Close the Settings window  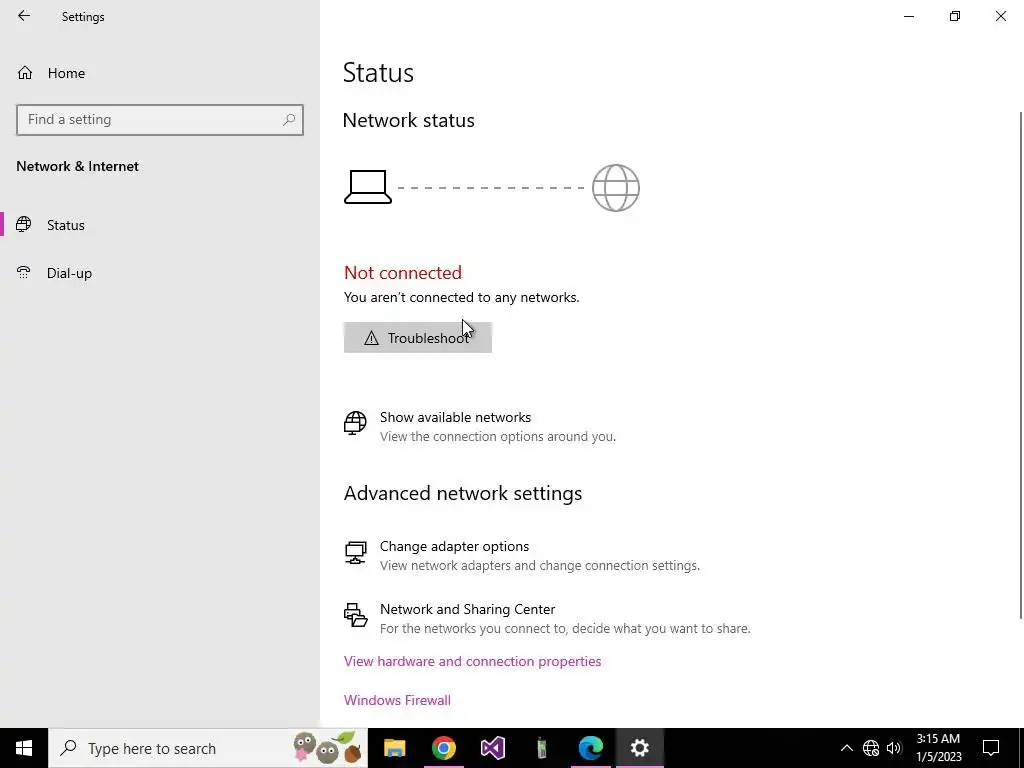pos(1000,16)
